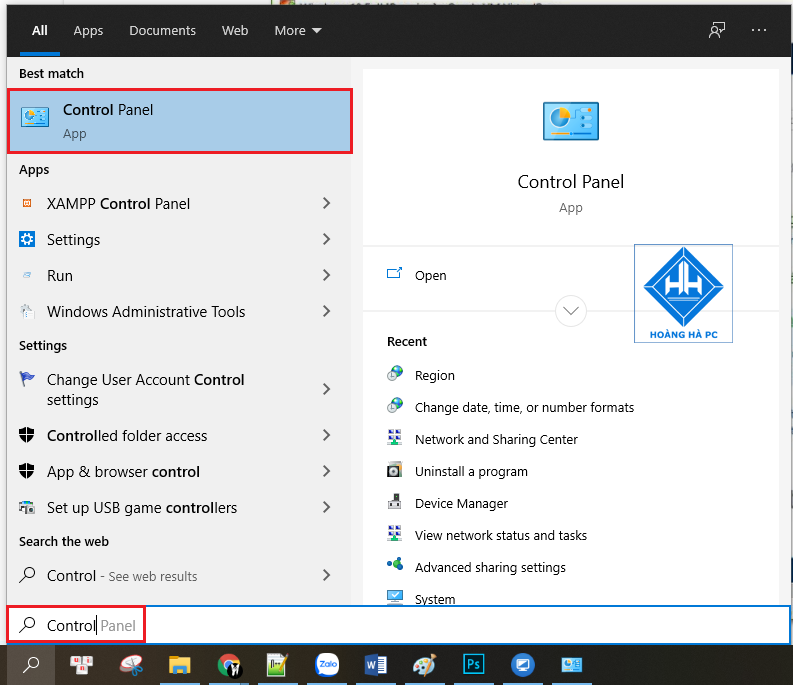Click the taskbar search magnifier button
Screen dimensions: 793x685
click(31, 665)
